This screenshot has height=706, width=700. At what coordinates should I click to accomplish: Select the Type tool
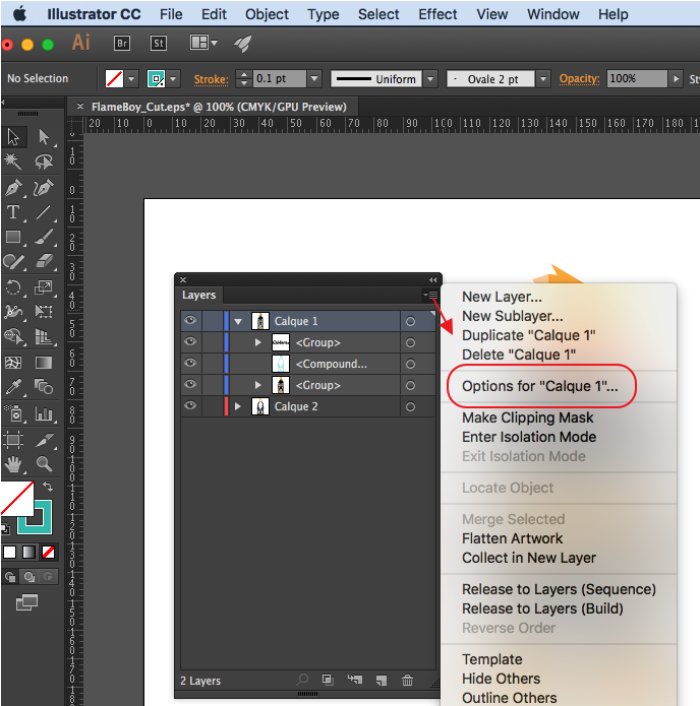14,212
